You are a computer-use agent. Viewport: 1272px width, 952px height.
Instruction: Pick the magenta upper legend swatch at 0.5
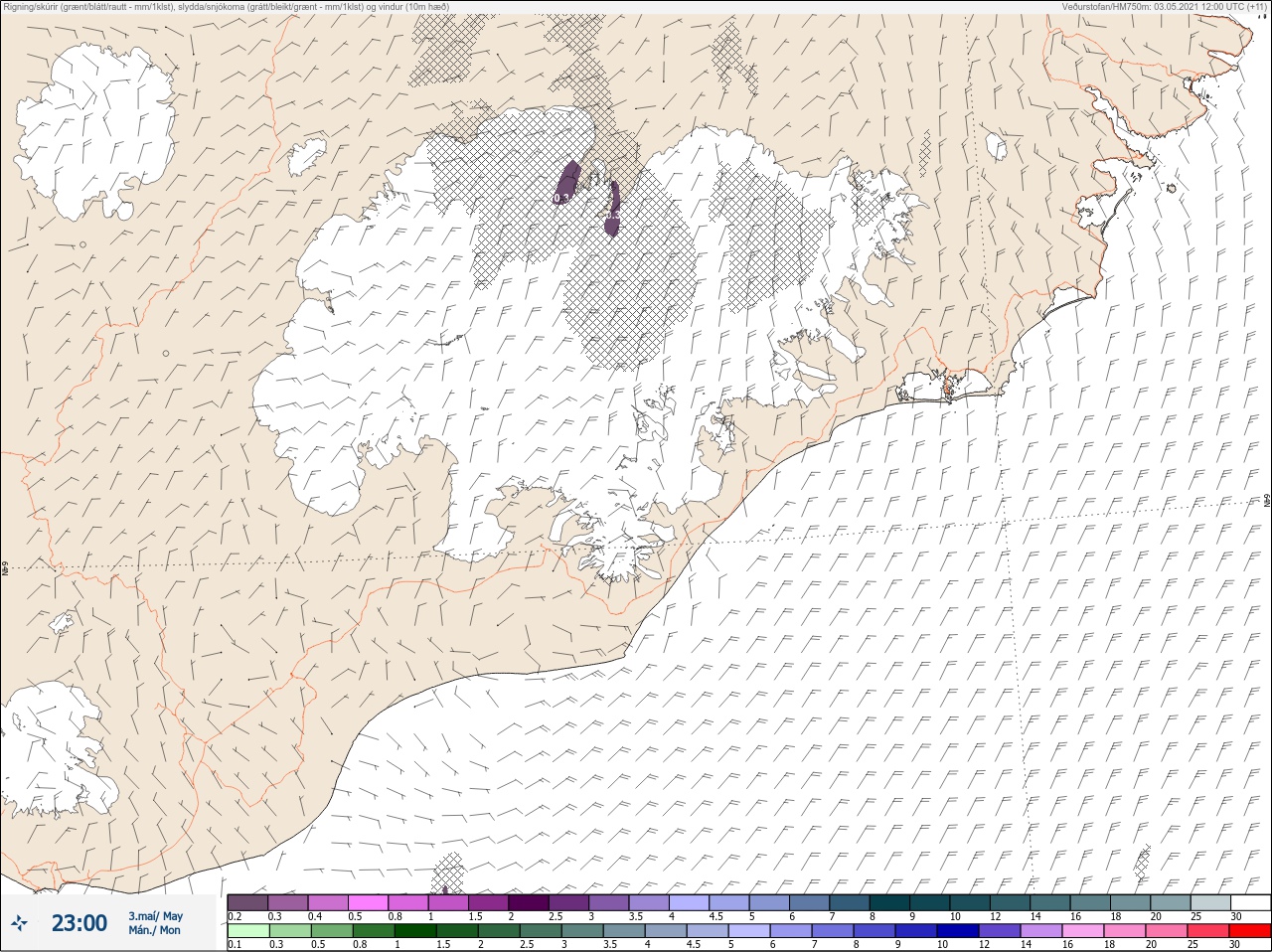coord(368,903)
